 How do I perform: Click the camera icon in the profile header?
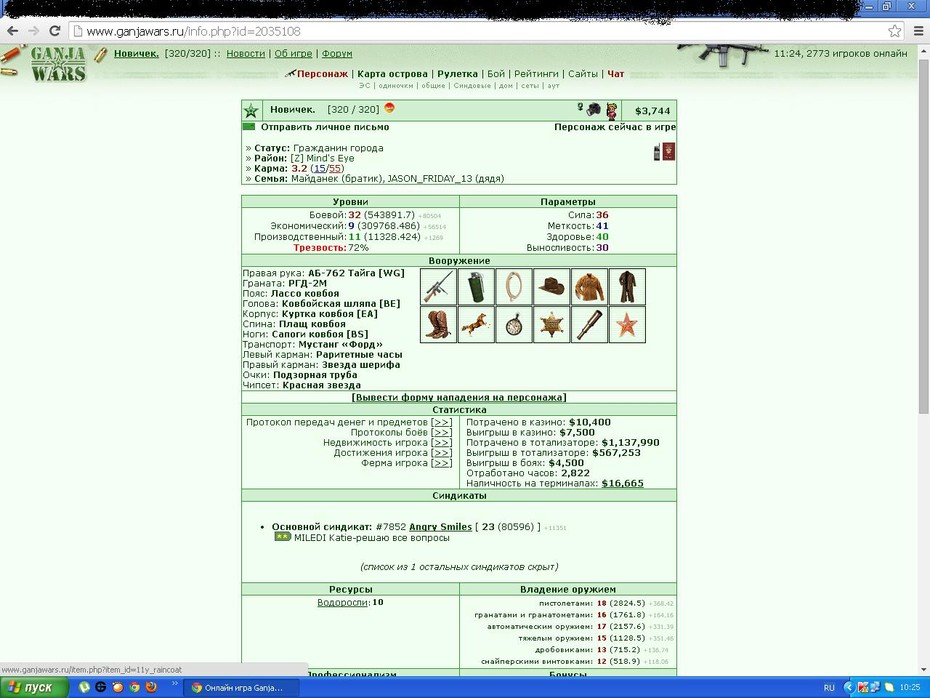click(594, 109)
